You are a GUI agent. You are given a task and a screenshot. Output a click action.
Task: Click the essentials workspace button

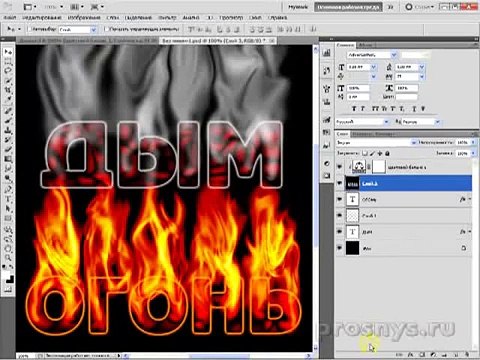tap(348, 7)
